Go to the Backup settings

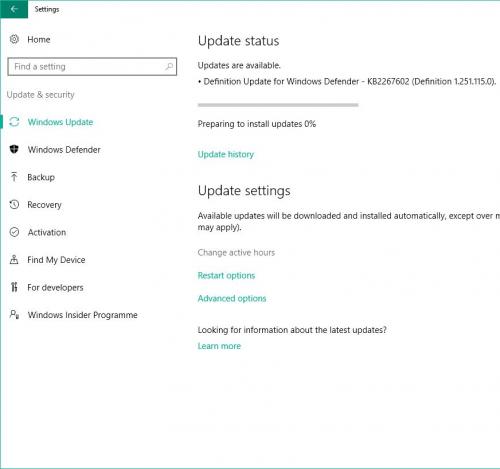click(41, 177)
